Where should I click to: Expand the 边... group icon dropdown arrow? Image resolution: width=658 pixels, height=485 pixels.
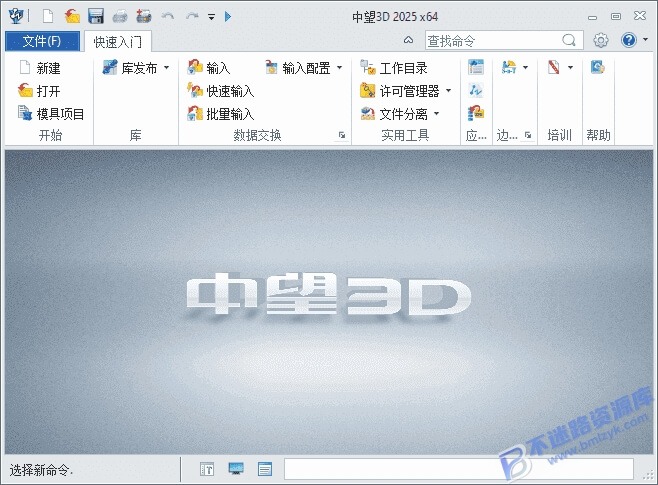pos(525,68)
